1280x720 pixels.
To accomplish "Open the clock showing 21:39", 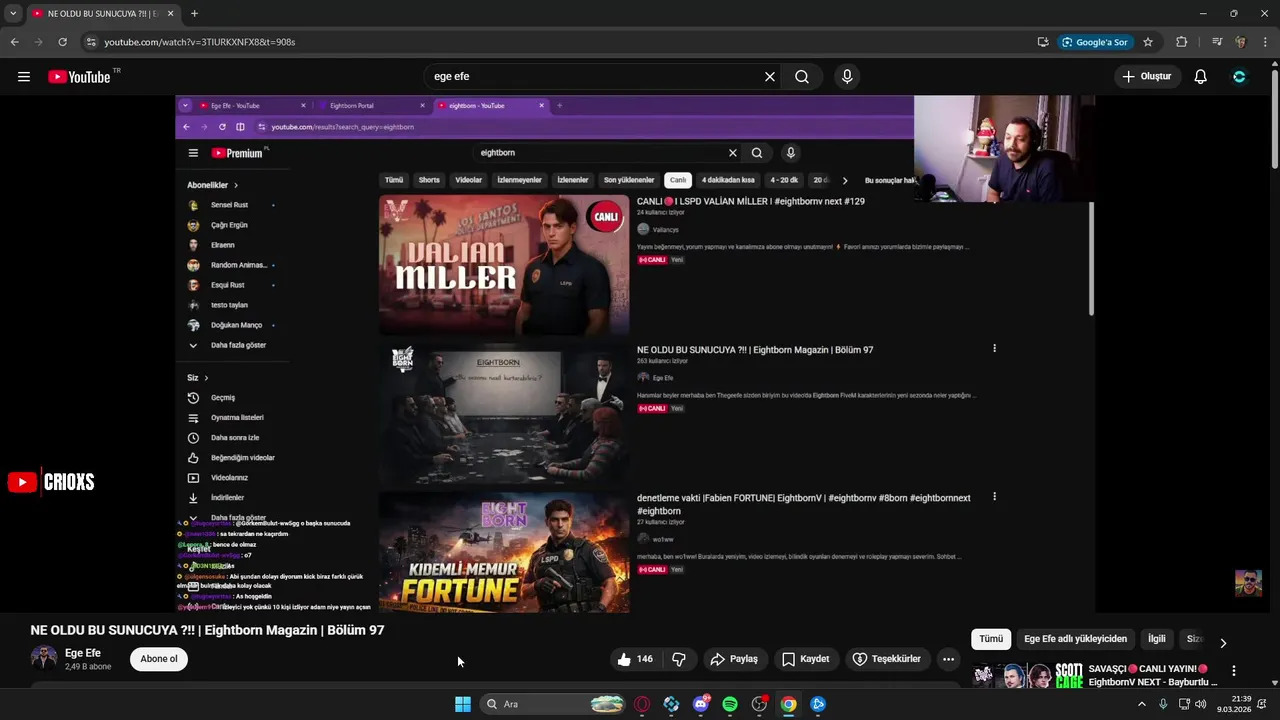I will [1234, 704].
